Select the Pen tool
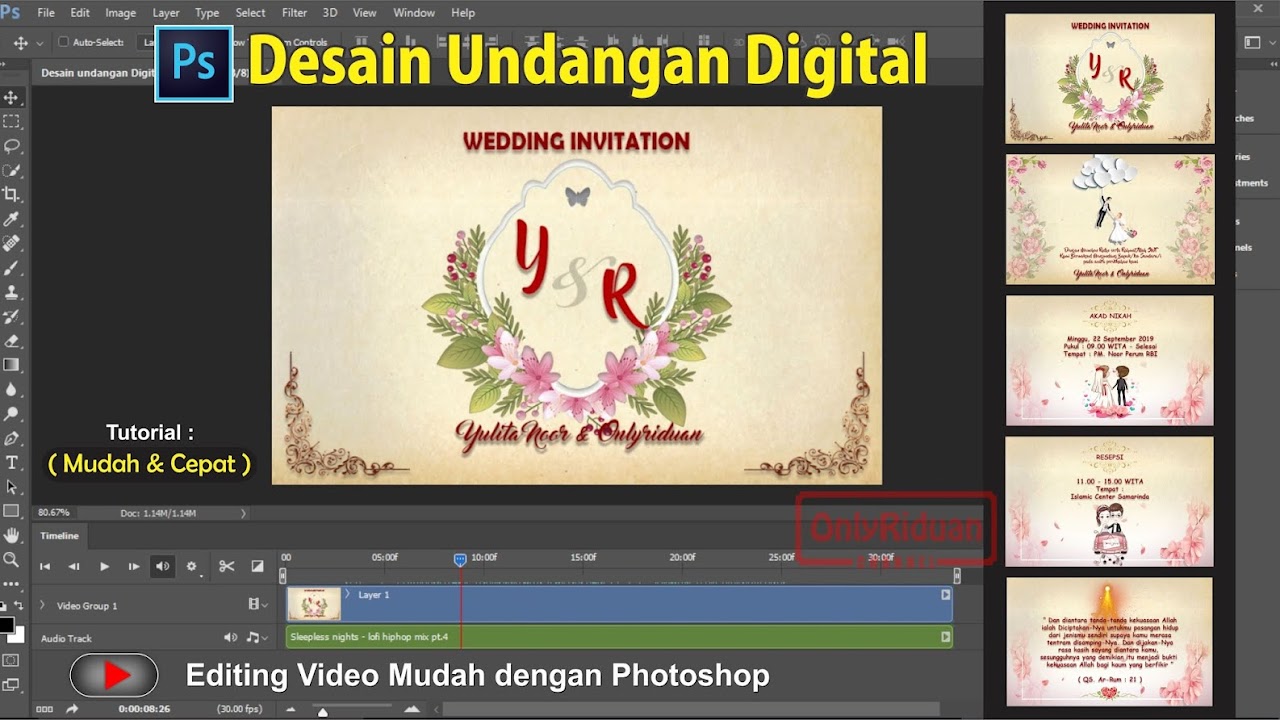 12,438
